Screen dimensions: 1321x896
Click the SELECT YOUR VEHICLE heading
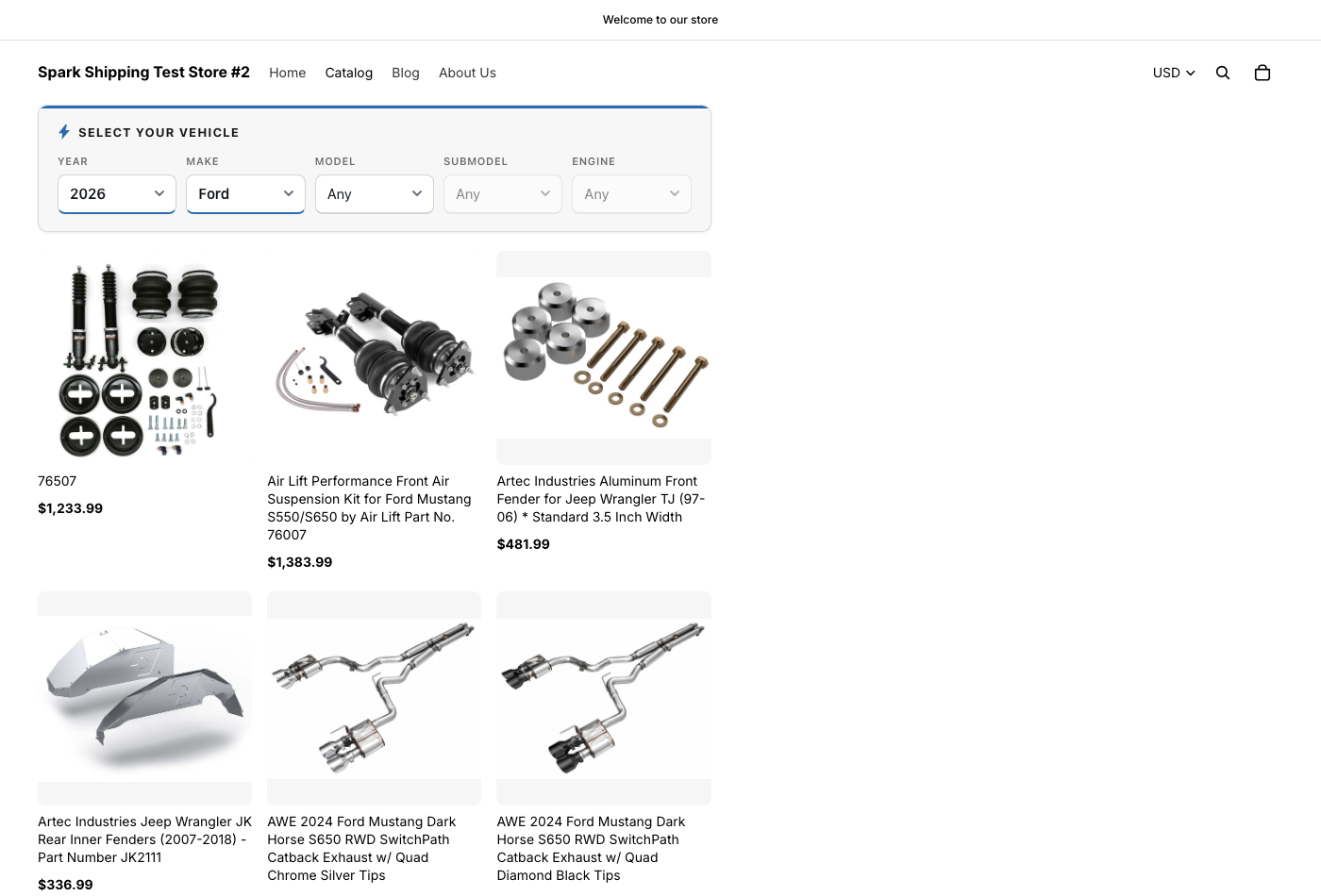(159, 133)
